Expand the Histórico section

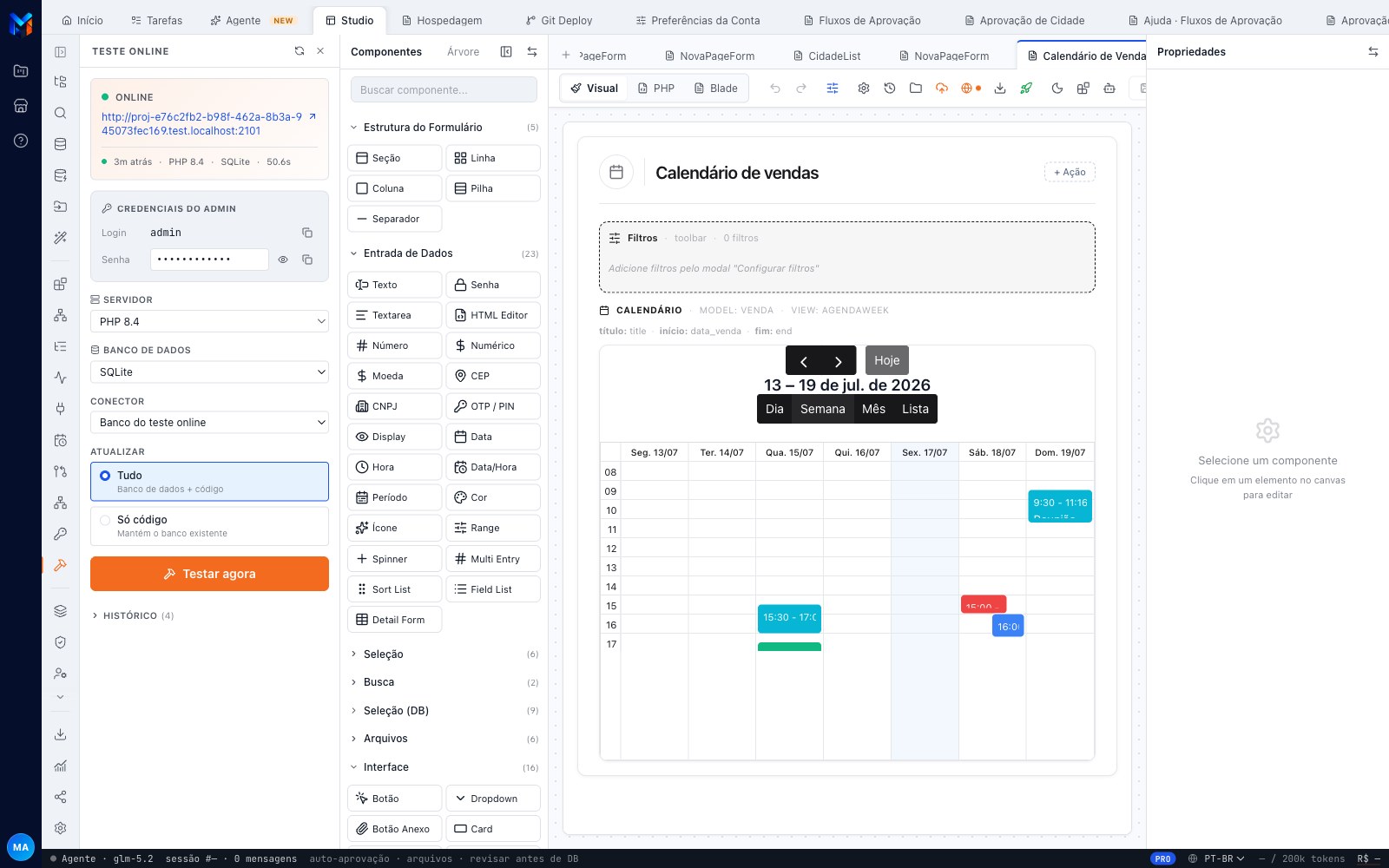point(133,615)
